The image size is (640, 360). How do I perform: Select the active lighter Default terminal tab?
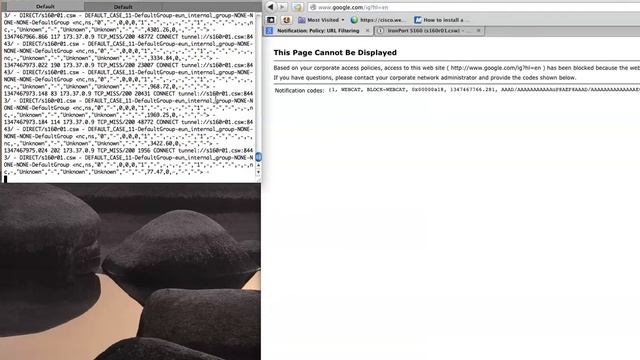click(x=45, y=7)
